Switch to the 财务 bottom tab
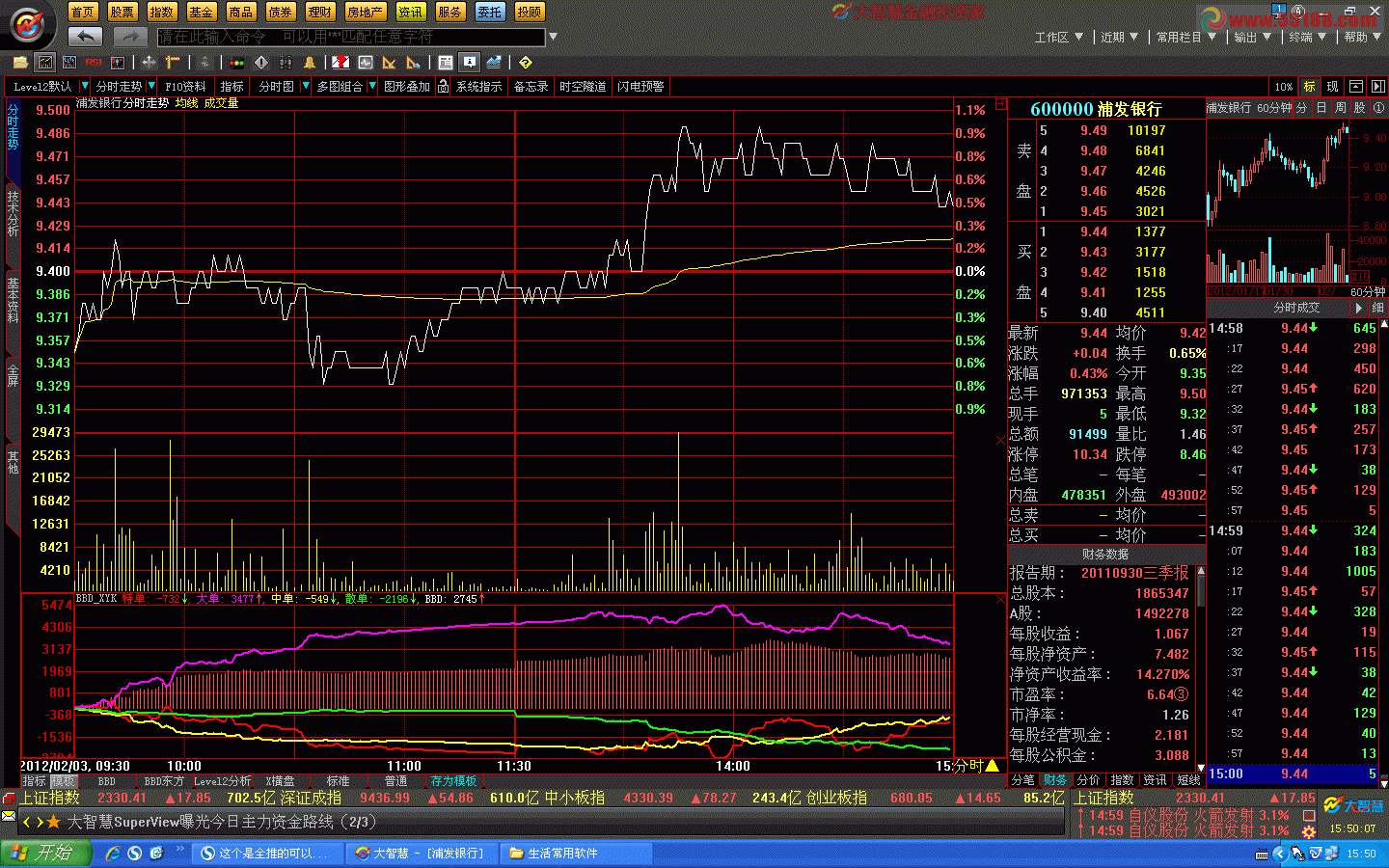The height and width of the screenshot is (868, 1389). coord(1055,780)
